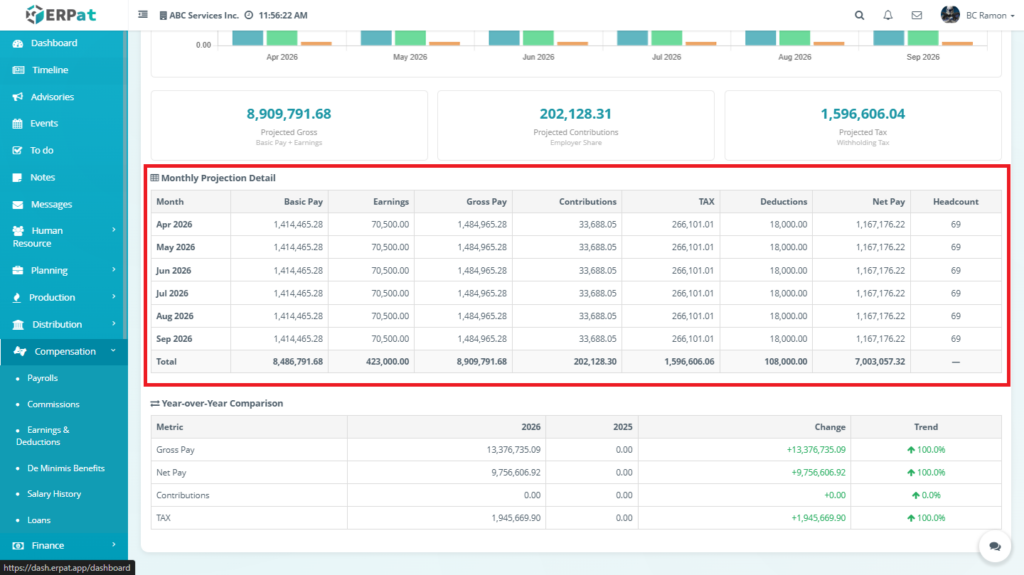Click the Projected Gross summary card
Image resolution: width=1024 pixels, height=575 pixels.
click(289, 125)
